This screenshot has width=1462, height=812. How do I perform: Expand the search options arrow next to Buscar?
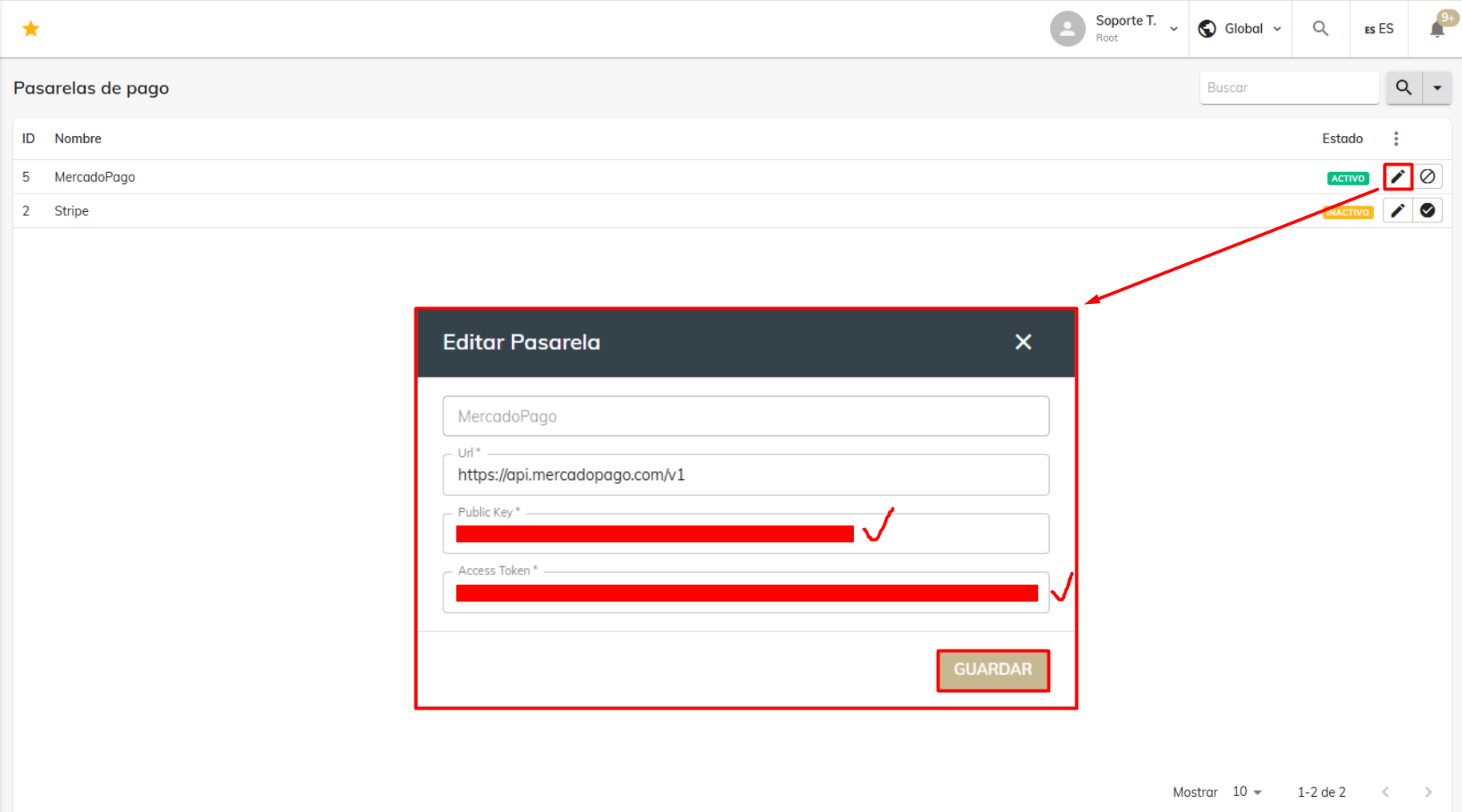point(1437,88)
